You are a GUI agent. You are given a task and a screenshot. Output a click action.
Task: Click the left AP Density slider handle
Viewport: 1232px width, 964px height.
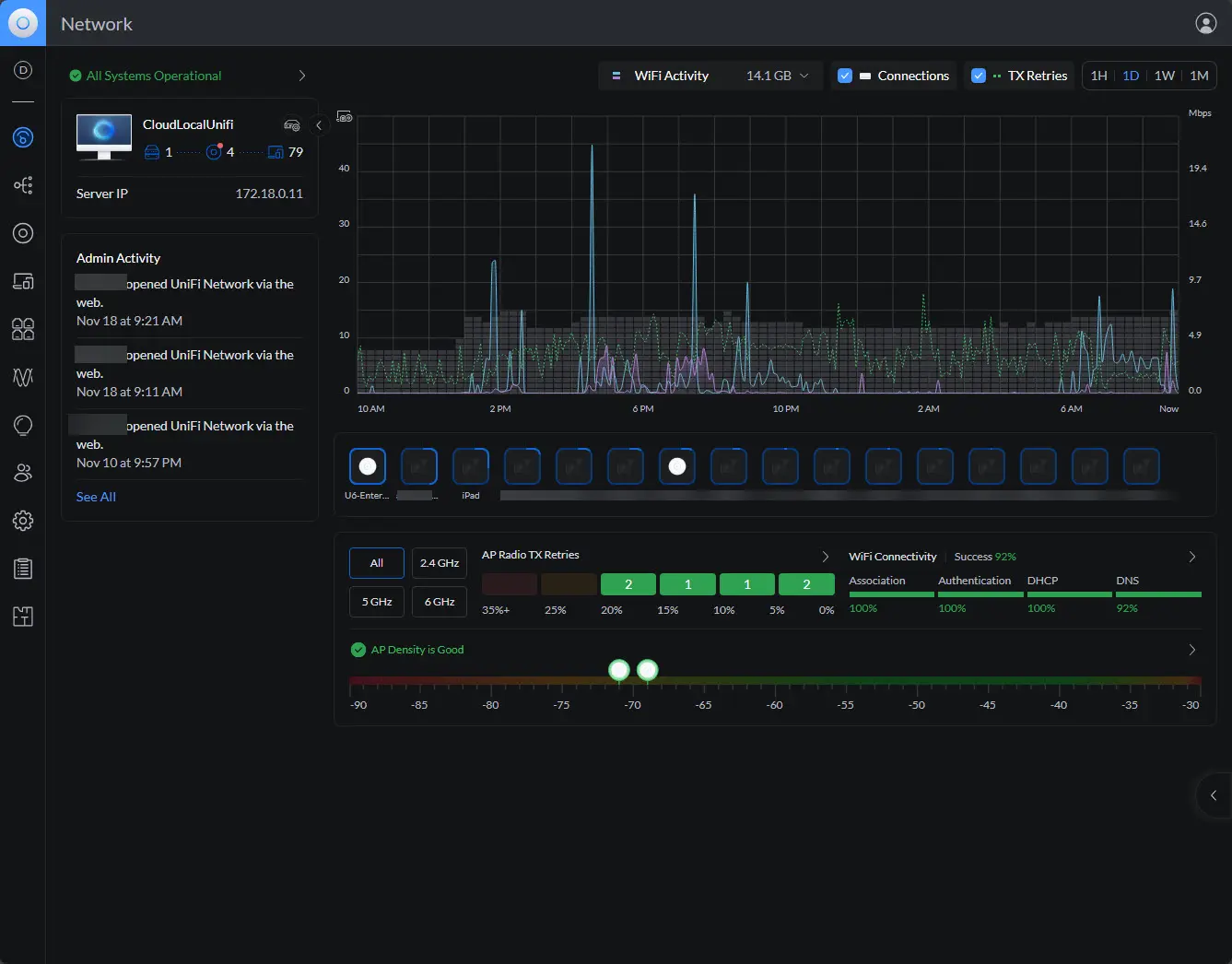[618, 670]
